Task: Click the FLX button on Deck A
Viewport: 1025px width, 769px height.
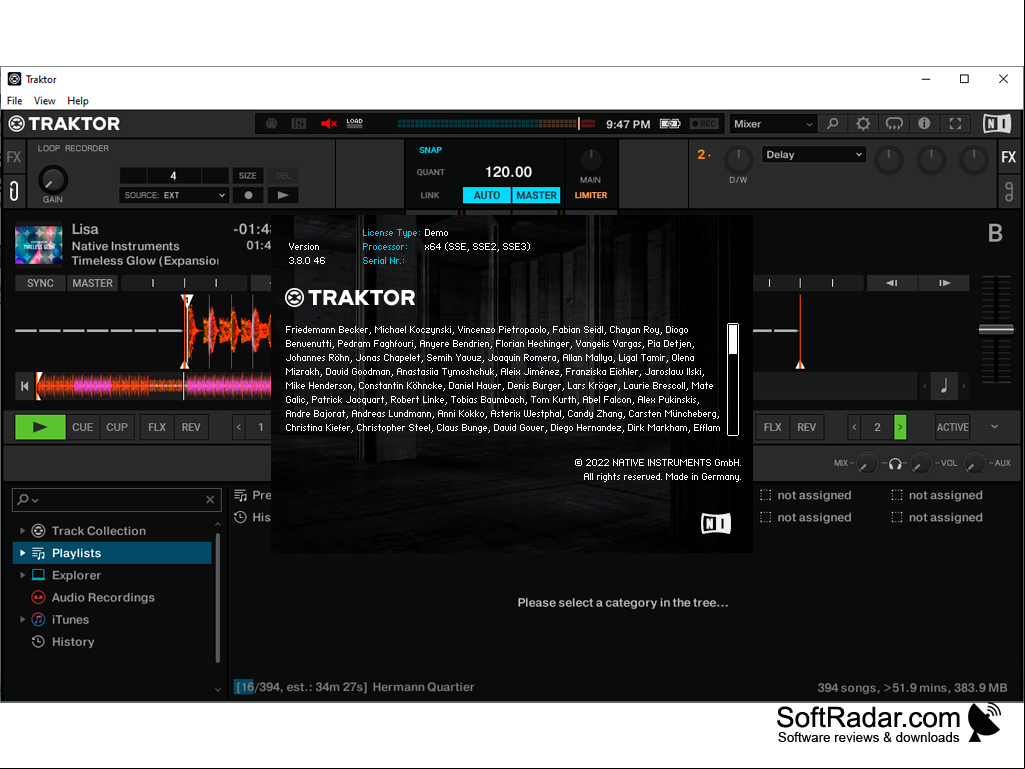Action: click(157, 427)
